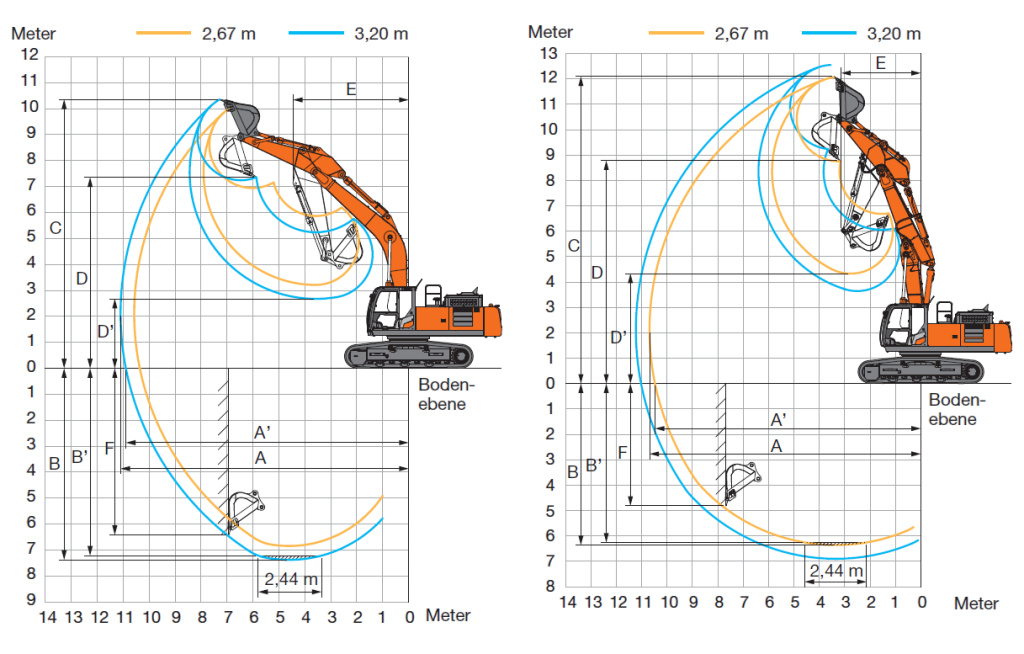
Task: Click dimension label C in the left diagram
Action: click(x=56, y=228)
